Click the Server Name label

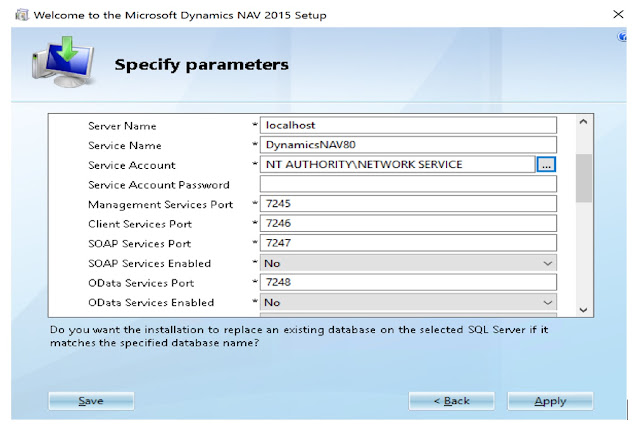(122, 126)
